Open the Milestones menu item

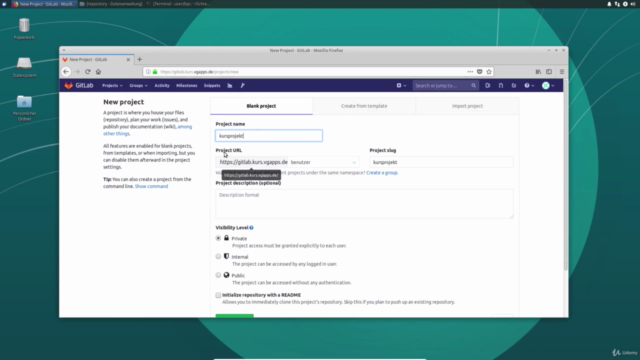(187, 86)
